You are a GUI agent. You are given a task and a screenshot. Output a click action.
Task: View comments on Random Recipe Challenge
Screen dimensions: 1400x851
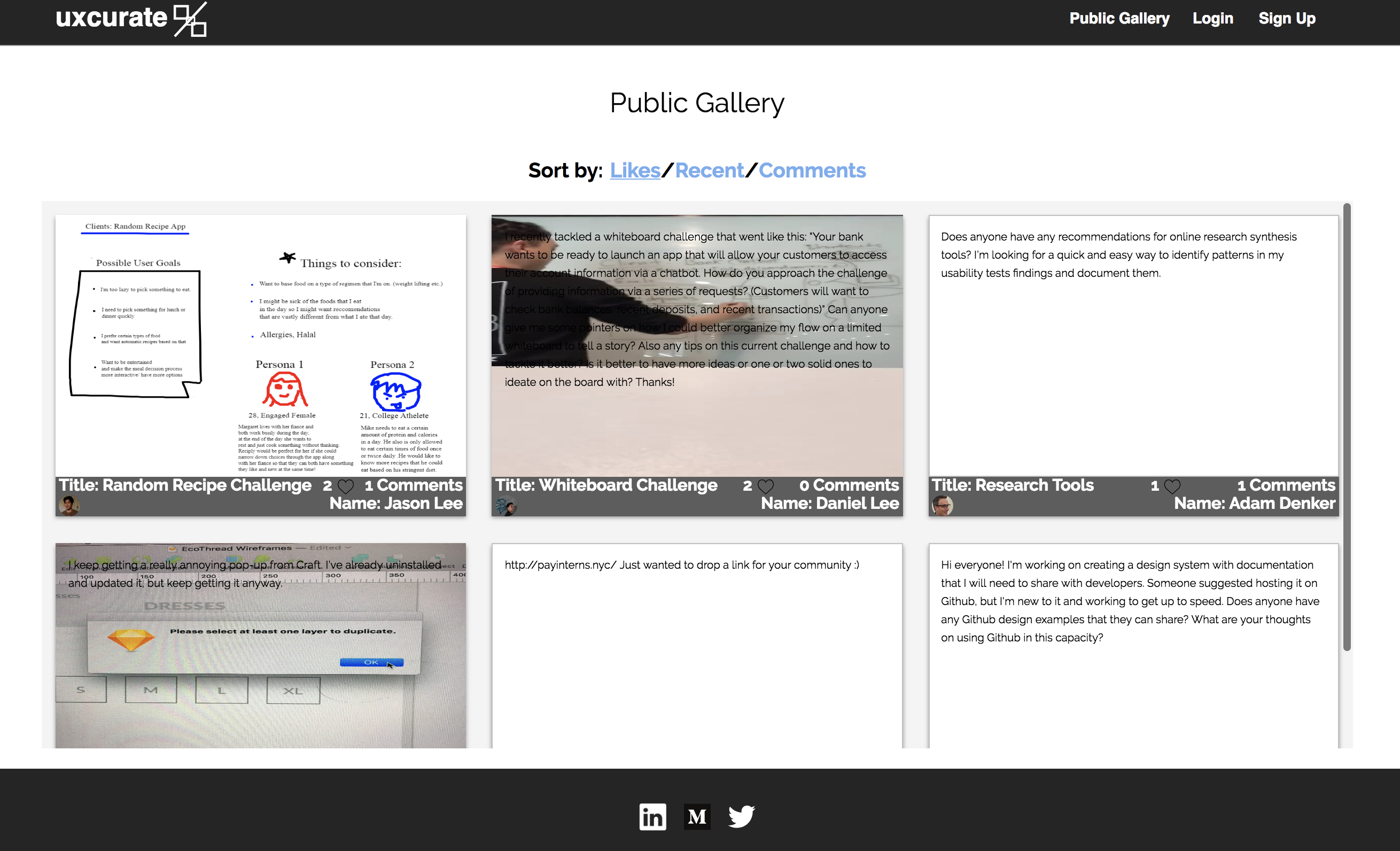pyautogui.click(x=413, y=485)
